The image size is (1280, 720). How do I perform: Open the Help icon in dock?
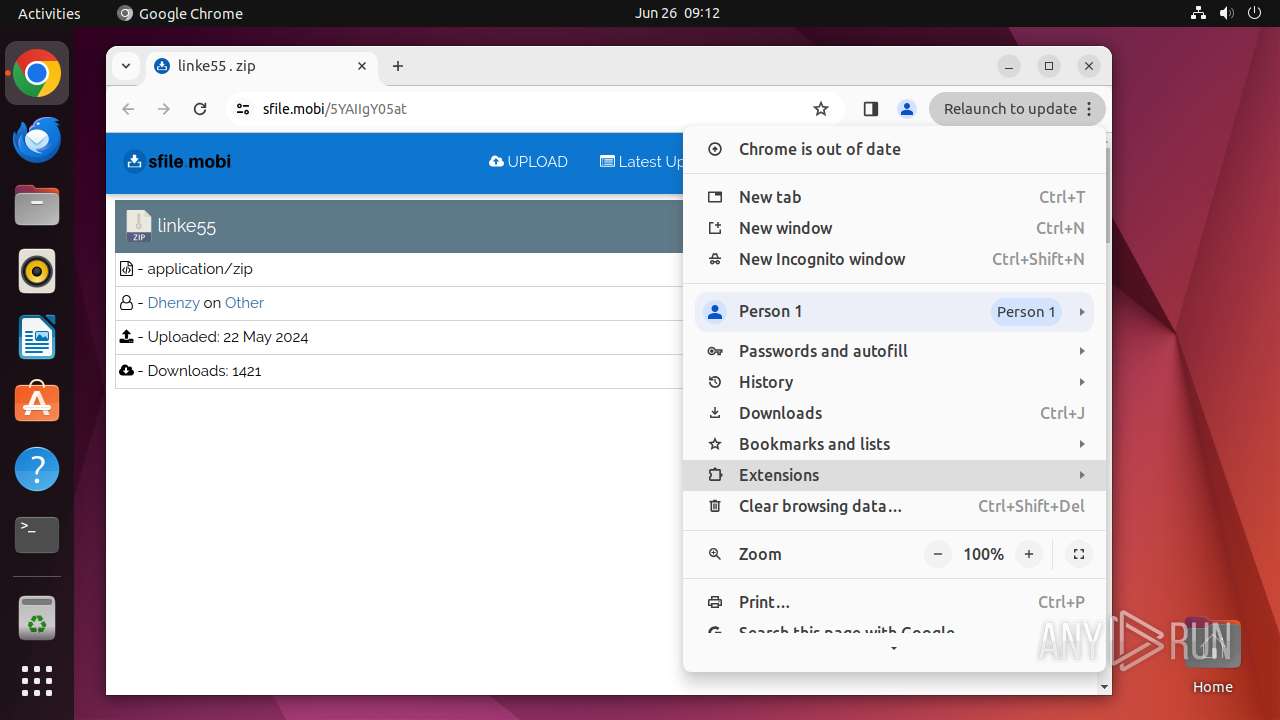[x=37, y=469]
